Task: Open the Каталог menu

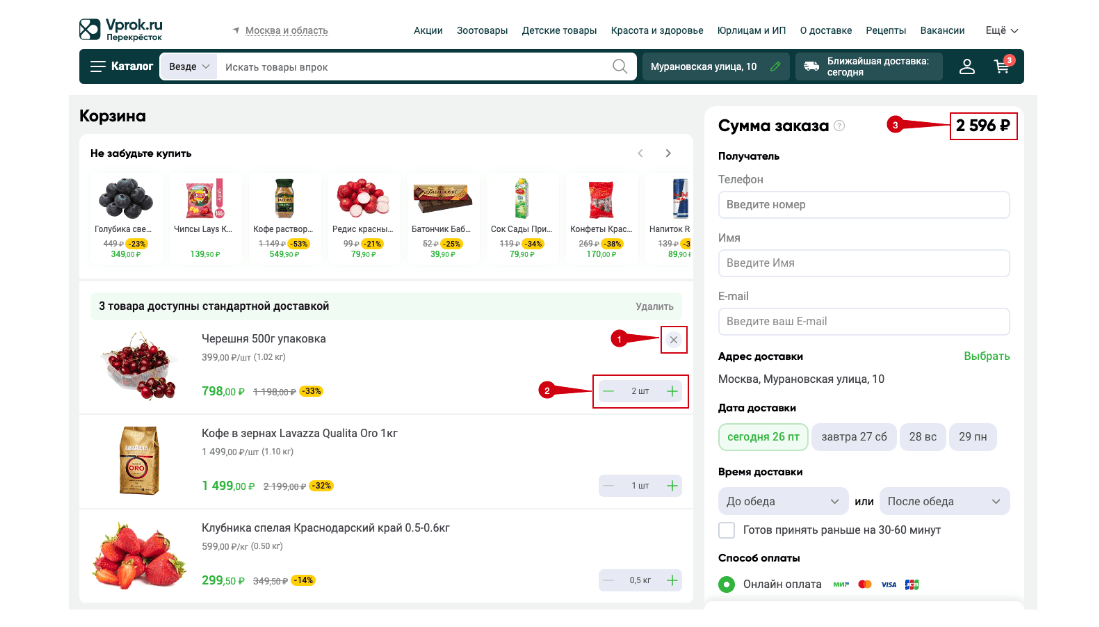Action: coord(121,67)
